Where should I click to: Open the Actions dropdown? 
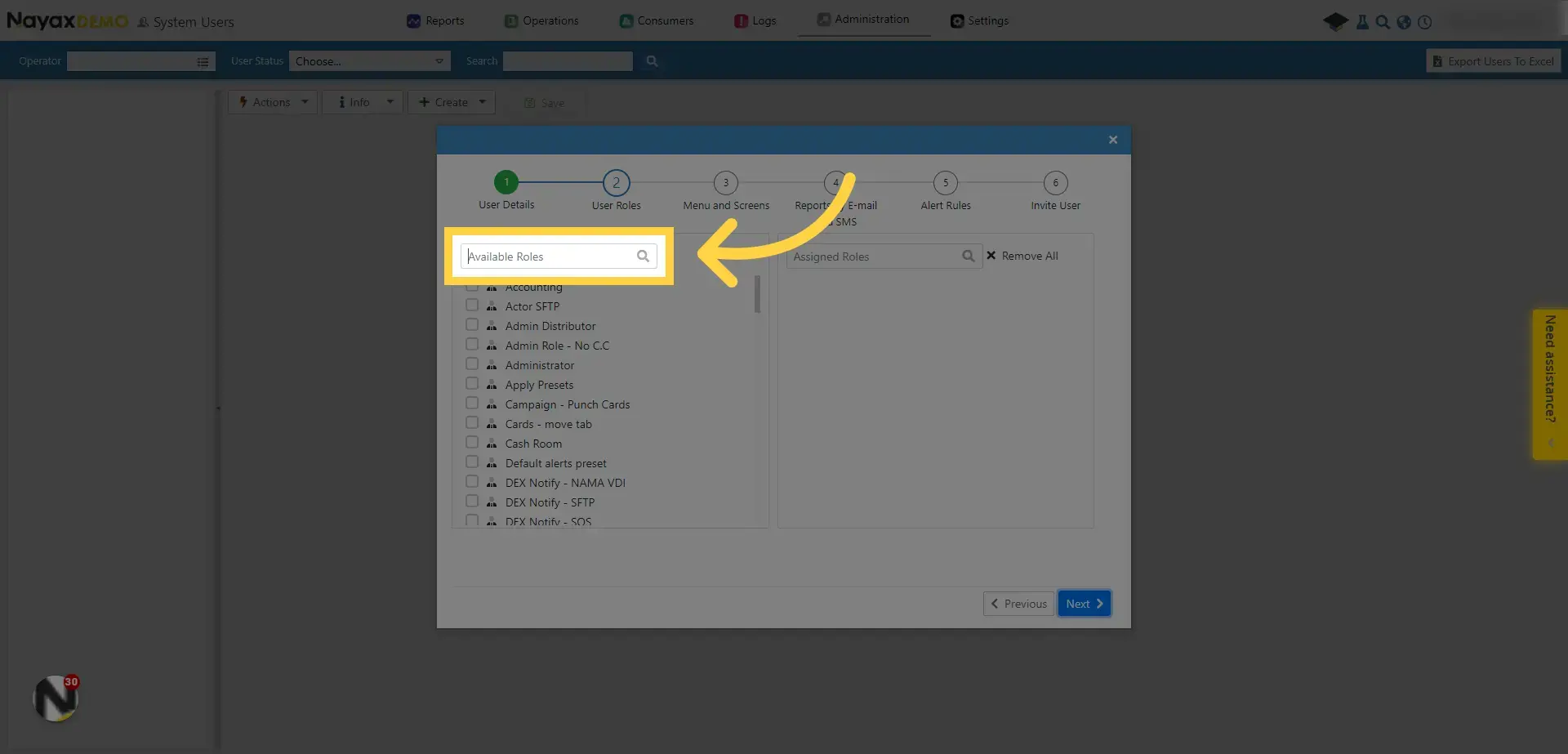click(x=273, y=102)
